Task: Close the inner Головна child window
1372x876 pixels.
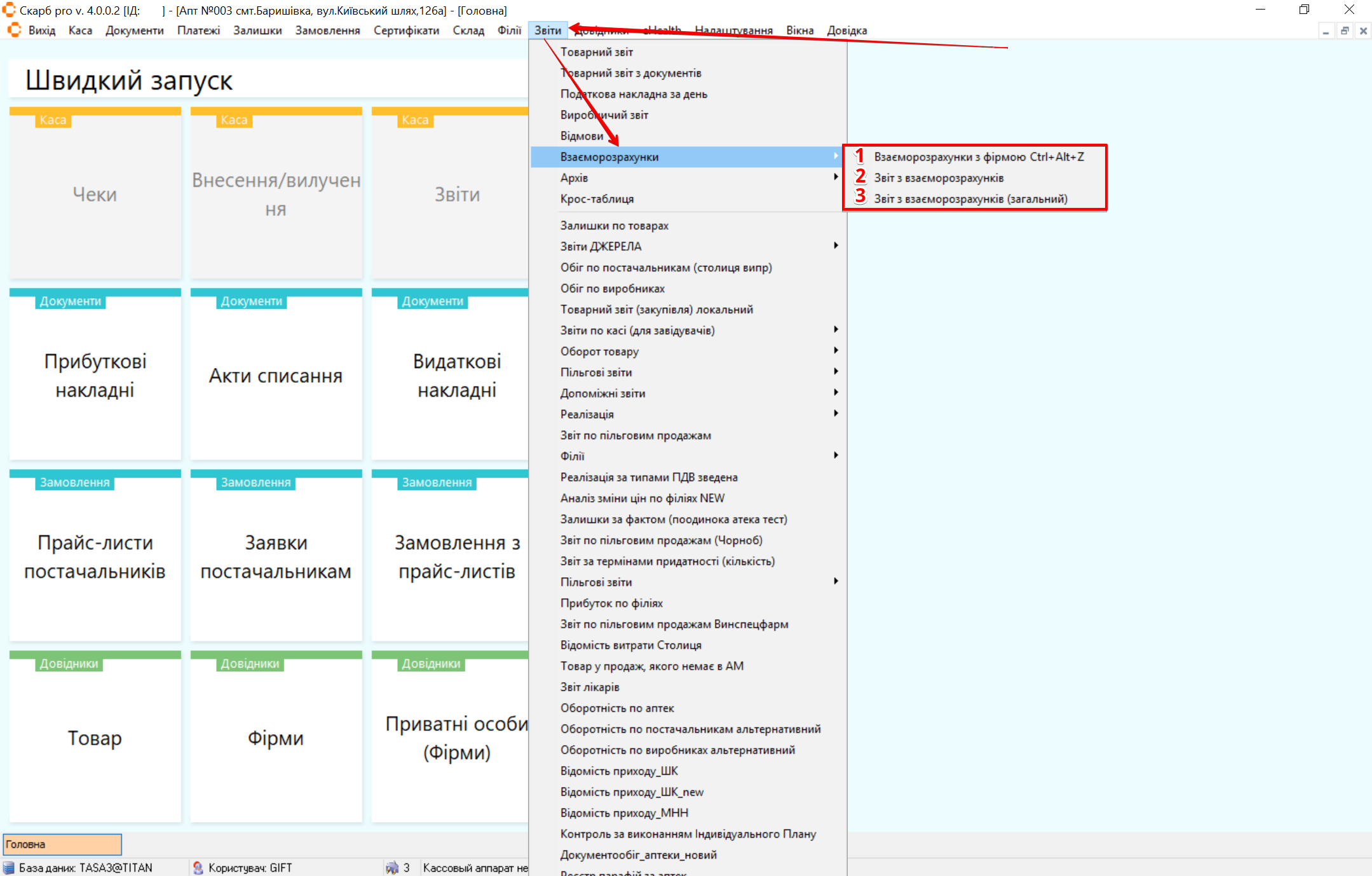Action: coord(1363,31)
